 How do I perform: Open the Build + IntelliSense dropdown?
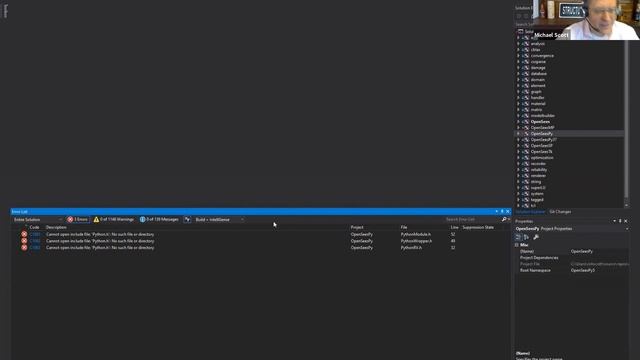click(x=219, y=220)
